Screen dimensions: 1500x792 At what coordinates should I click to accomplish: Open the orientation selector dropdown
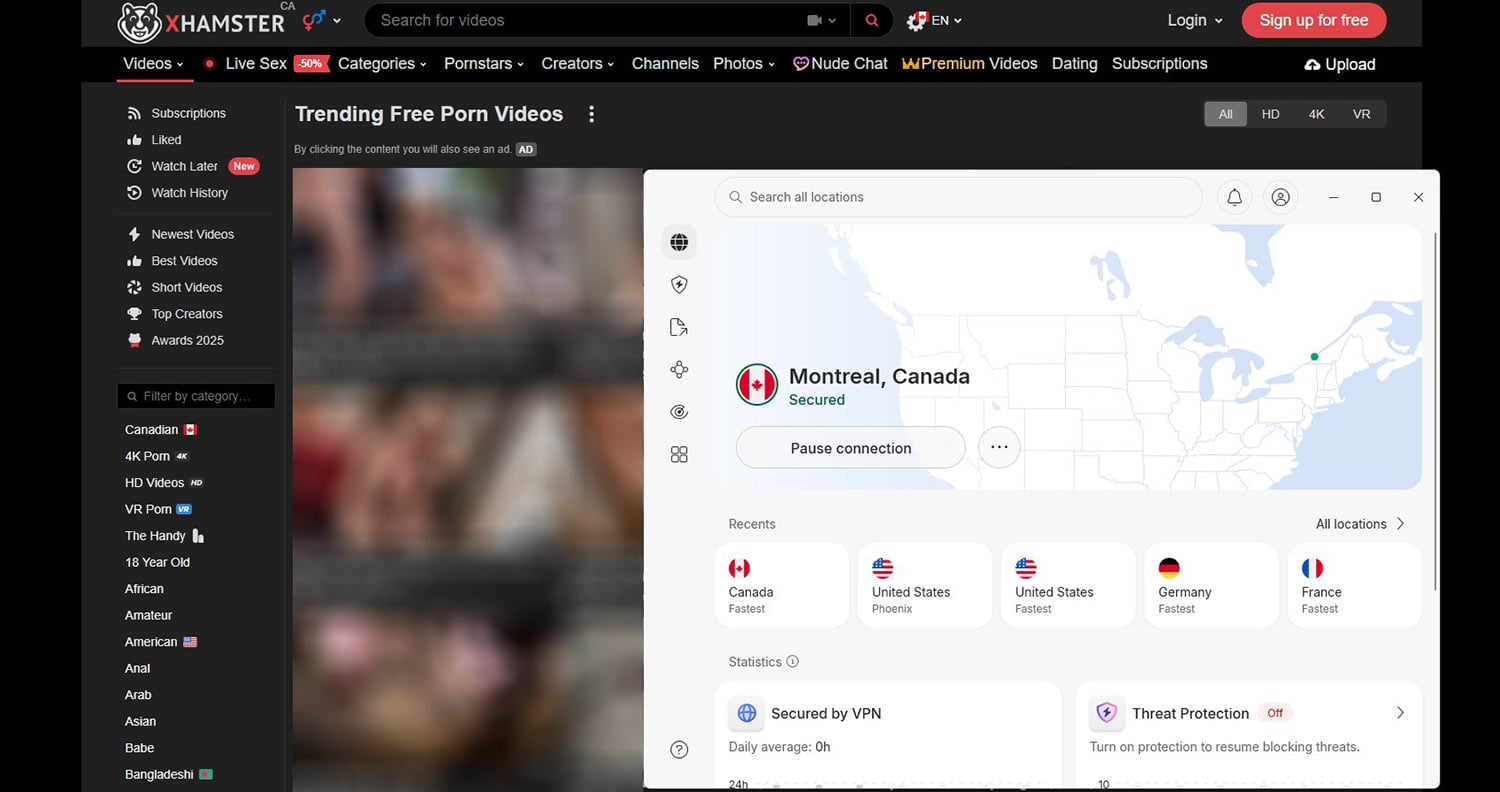[321, 20]
